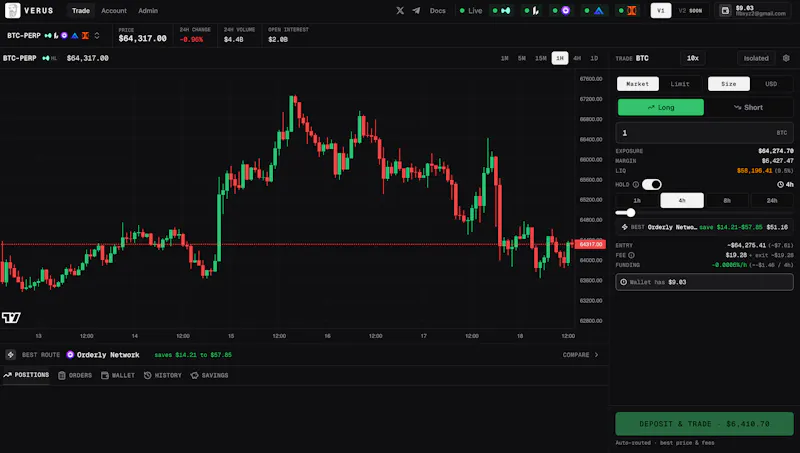Click the clock icon in Wallet has notice
This screenshot has width=800, height=453.
point(623,282)
